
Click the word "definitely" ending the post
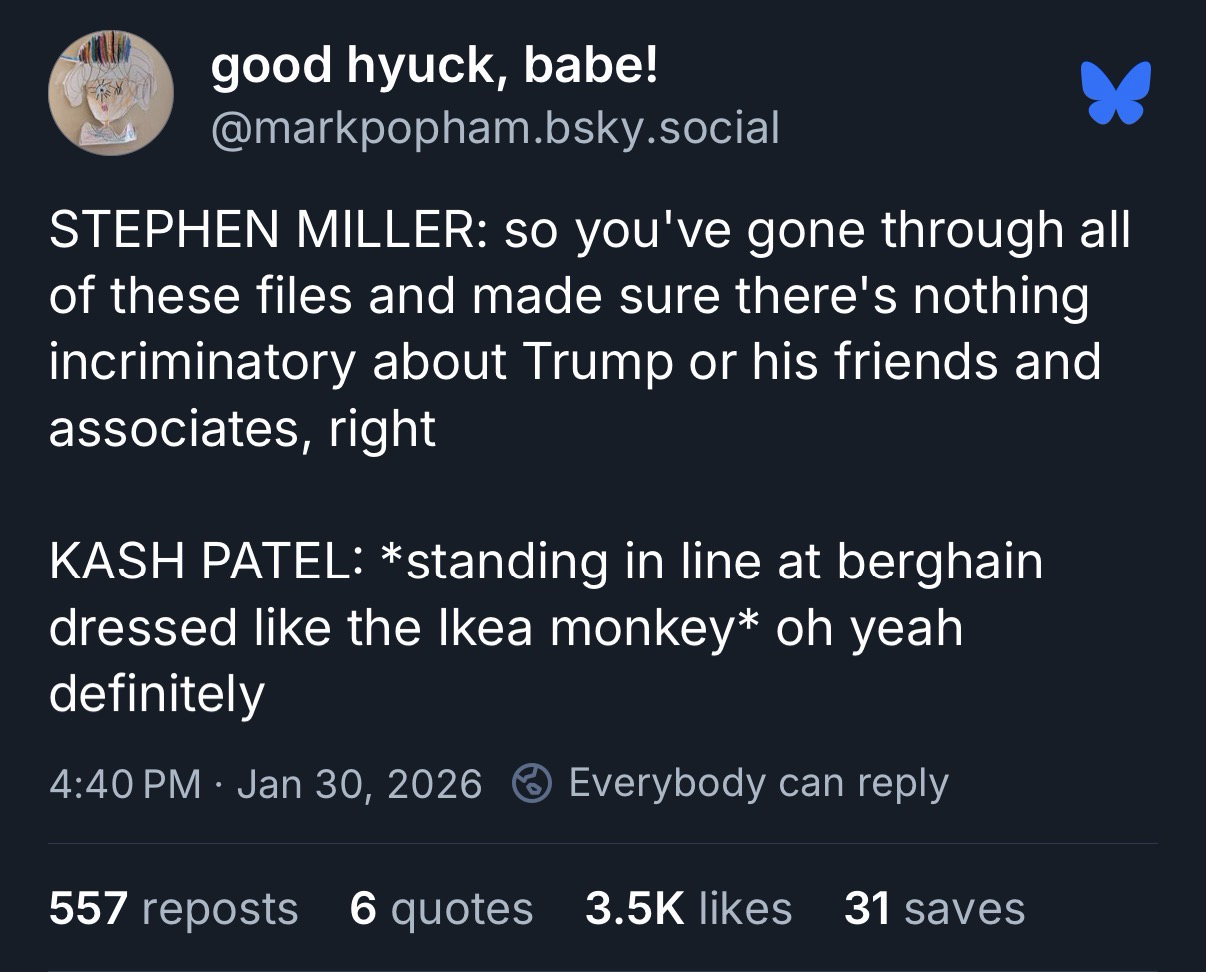[x=156, y=694]
